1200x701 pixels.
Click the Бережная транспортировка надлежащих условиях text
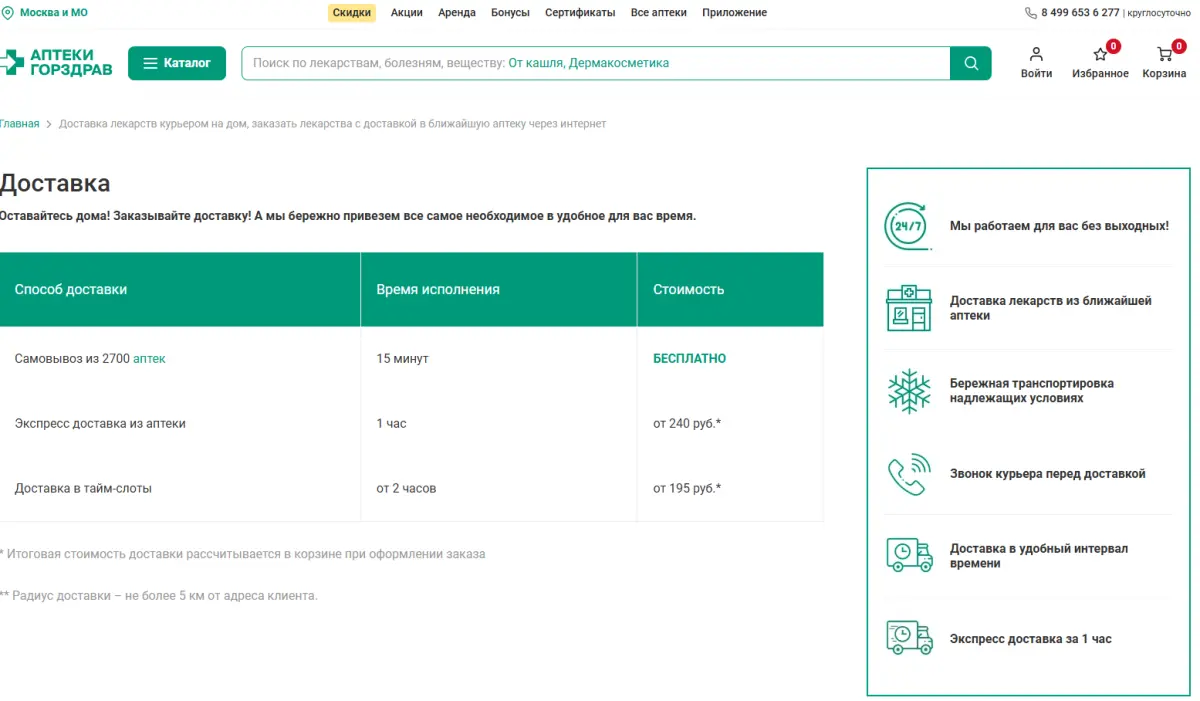(1032, 391)
